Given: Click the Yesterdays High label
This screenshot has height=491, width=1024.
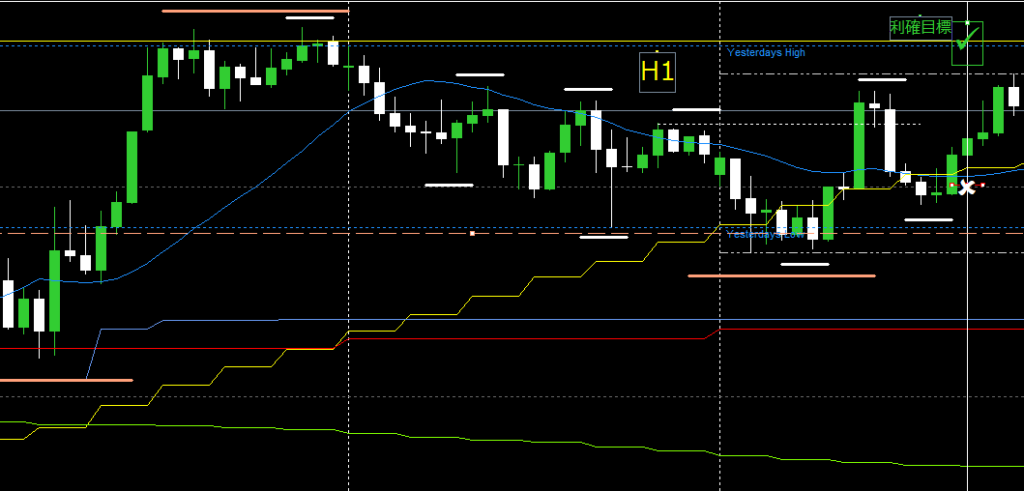Looking at the screenshot, I should [x=765, y=52].
